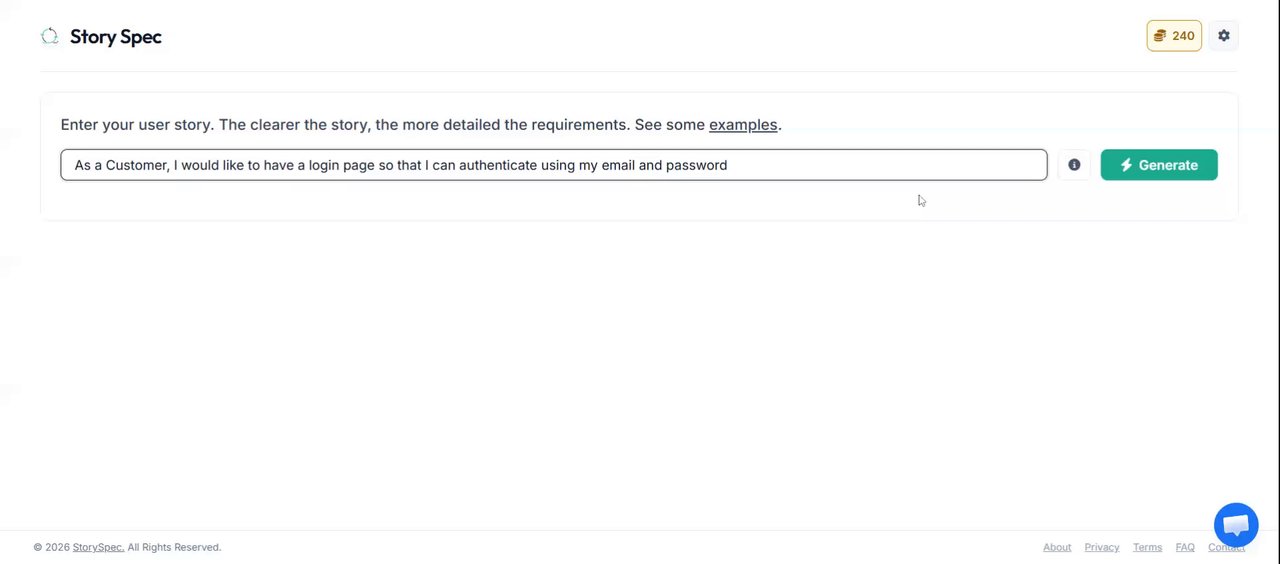
Task: Click the lightning bolt on the Generate button
Action: click(1126, 165)
